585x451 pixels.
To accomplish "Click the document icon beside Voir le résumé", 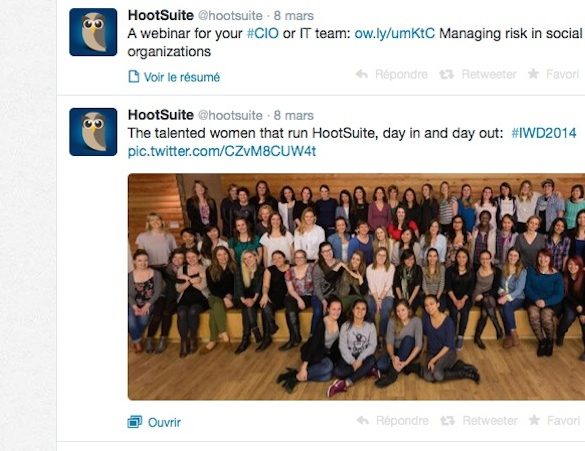I will tap(134, 76).
